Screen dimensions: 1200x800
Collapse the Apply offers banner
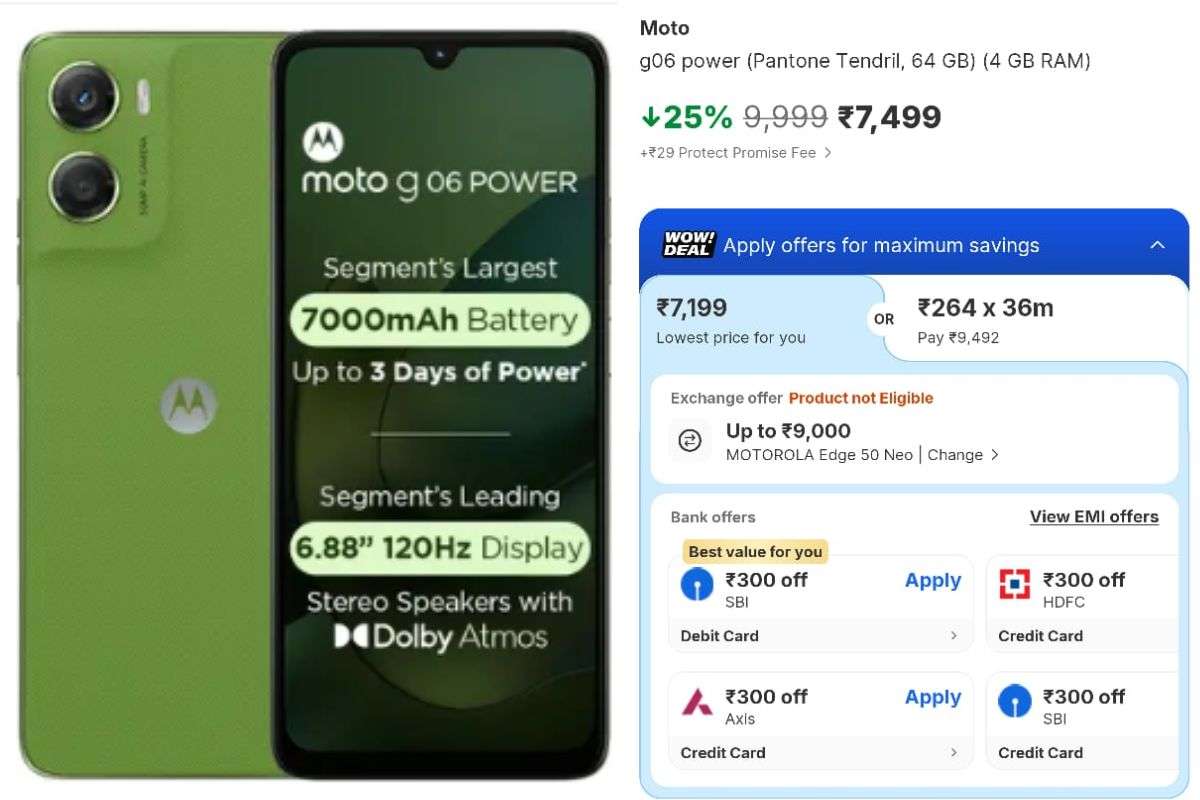1157,243
